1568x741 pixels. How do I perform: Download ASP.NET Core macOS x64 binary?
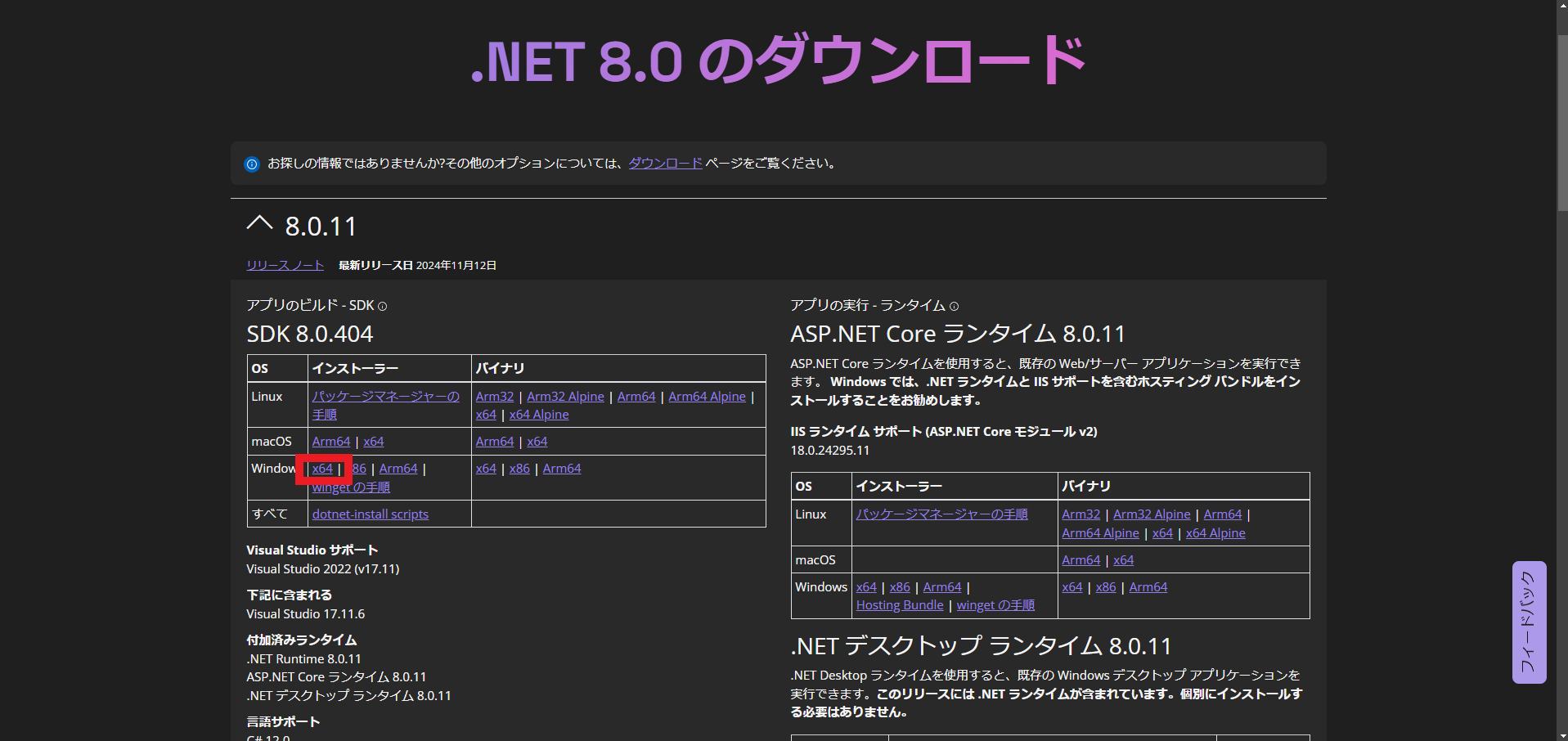click(x=1123, y=559)
